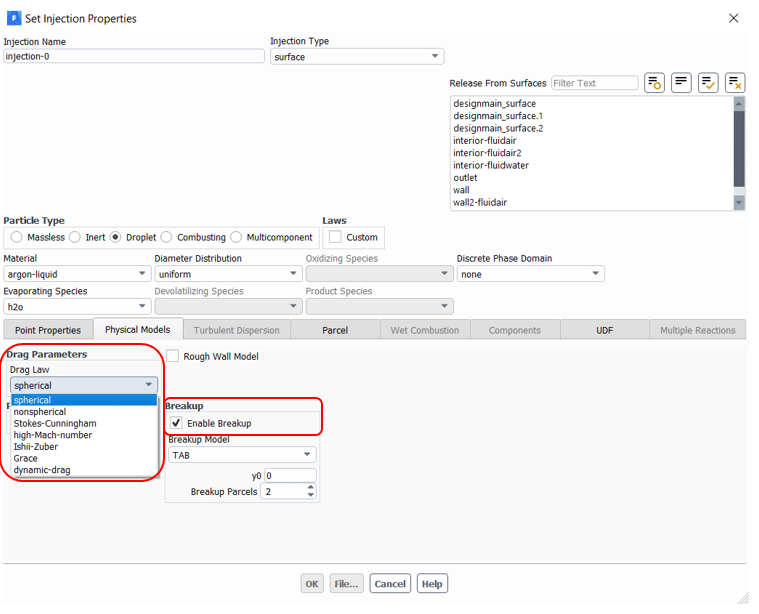759x614 pixels.
Task: Enable the Rough Wall Model checkbox
Action: pos(173,356)
